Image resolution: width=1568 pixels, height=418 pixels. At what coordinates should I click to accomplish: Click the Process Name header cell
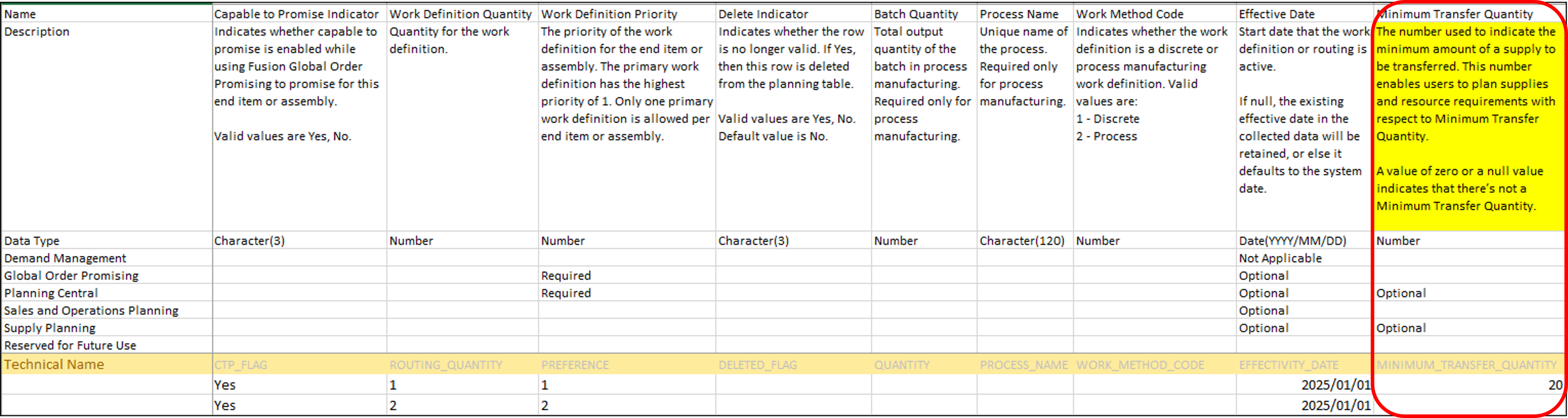click(1019, 14)
